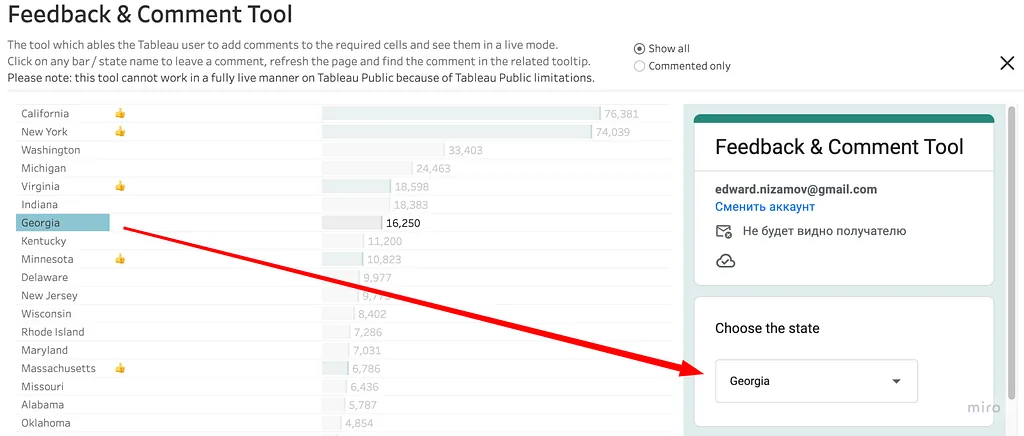Click the Michigan bar labeled 24,463

pos(367,168)
